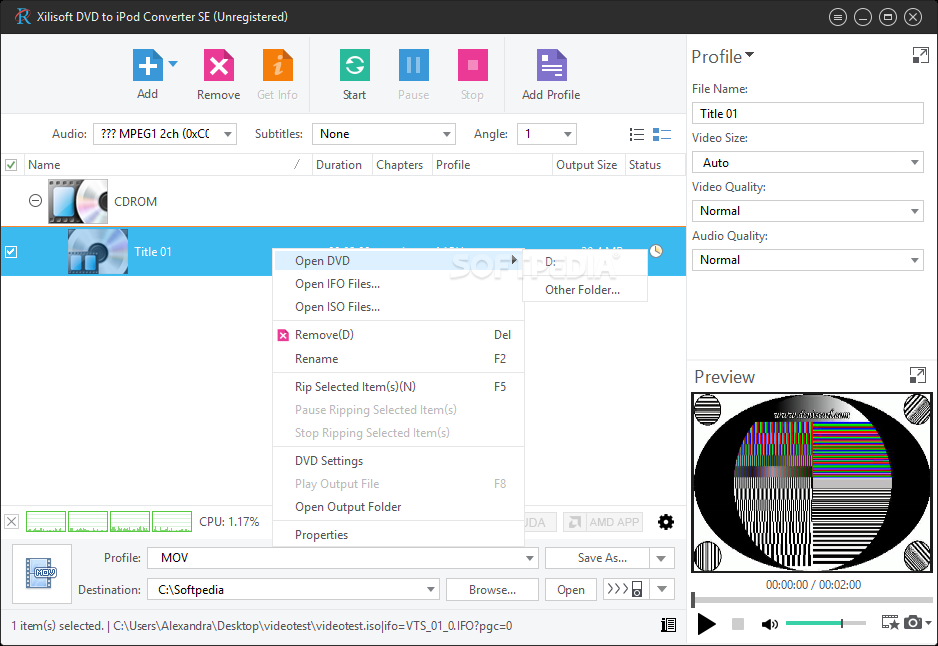938x646 pixels.
Task: Collapse the CDROM tree node
Action: [35, 201]
